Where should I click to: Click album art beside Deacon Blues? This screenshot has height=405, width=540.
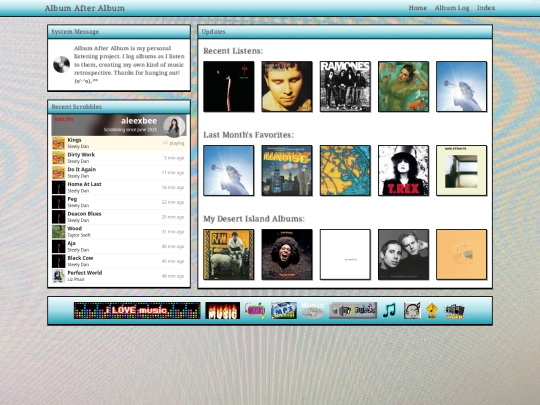click(x=59, y=217)
